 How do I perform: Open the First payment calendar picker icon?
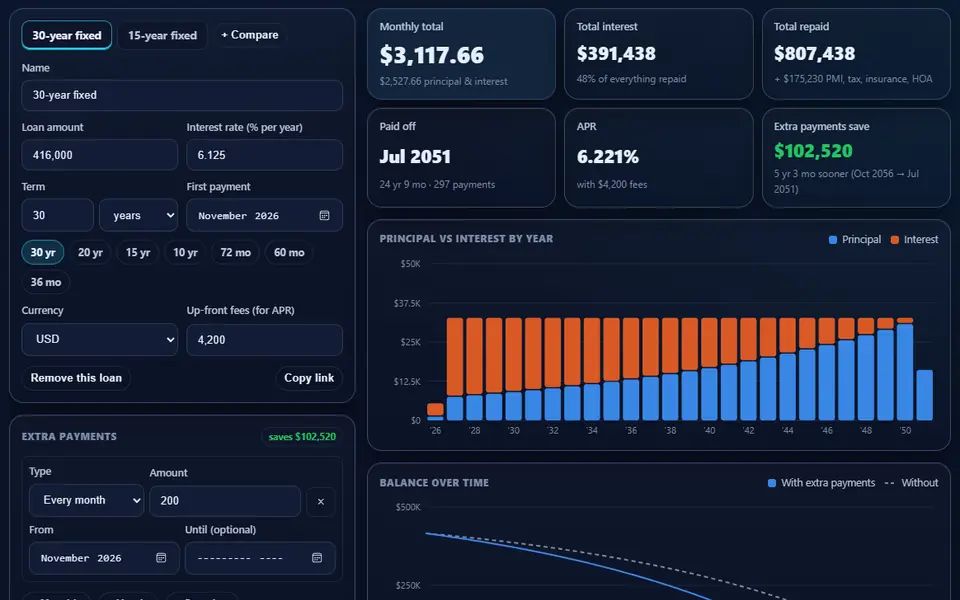(324, 216)
